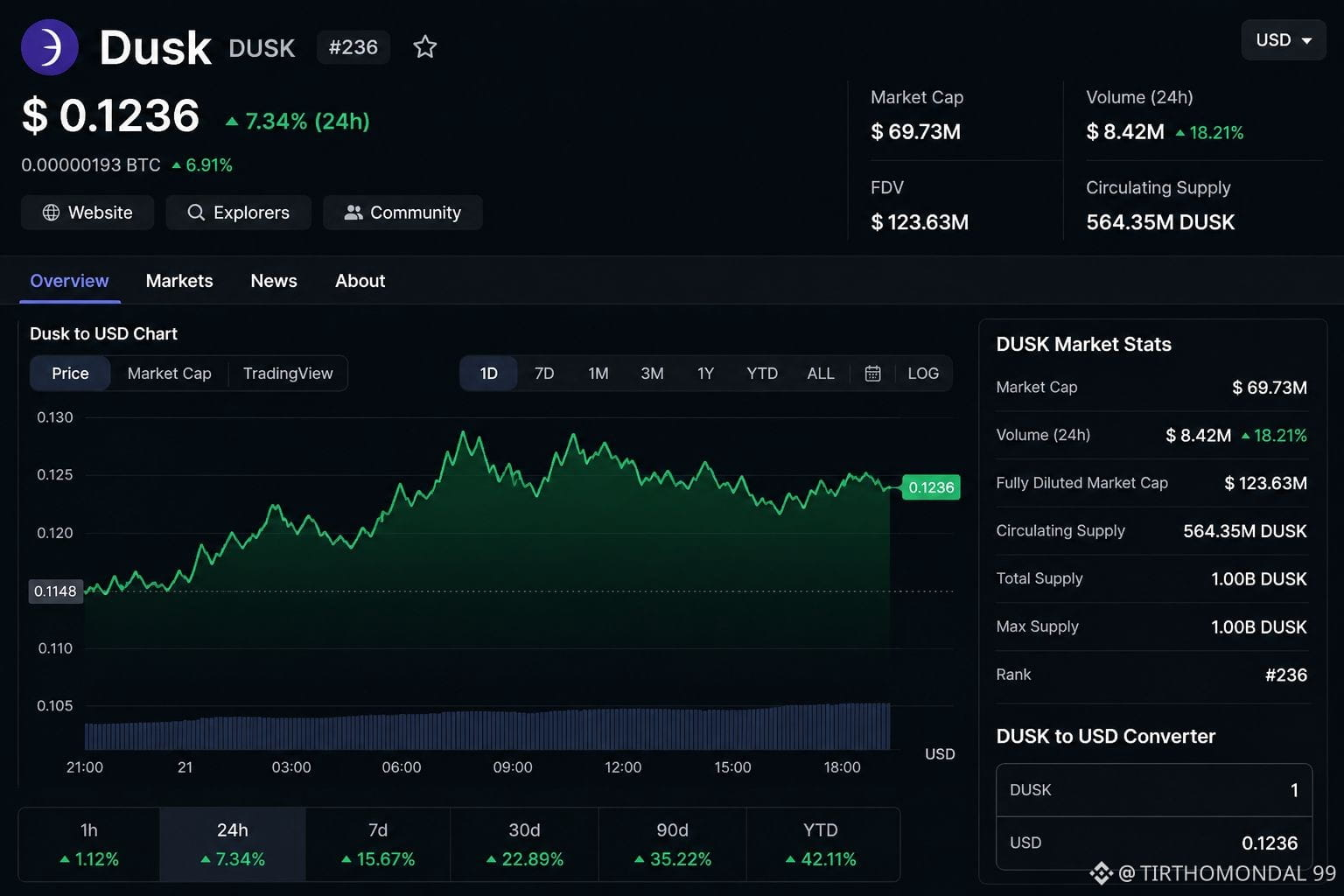Click the magnifier icon on Explorers button
The height and width of the screenshot is (896, 1344).
tap(196, 213)
